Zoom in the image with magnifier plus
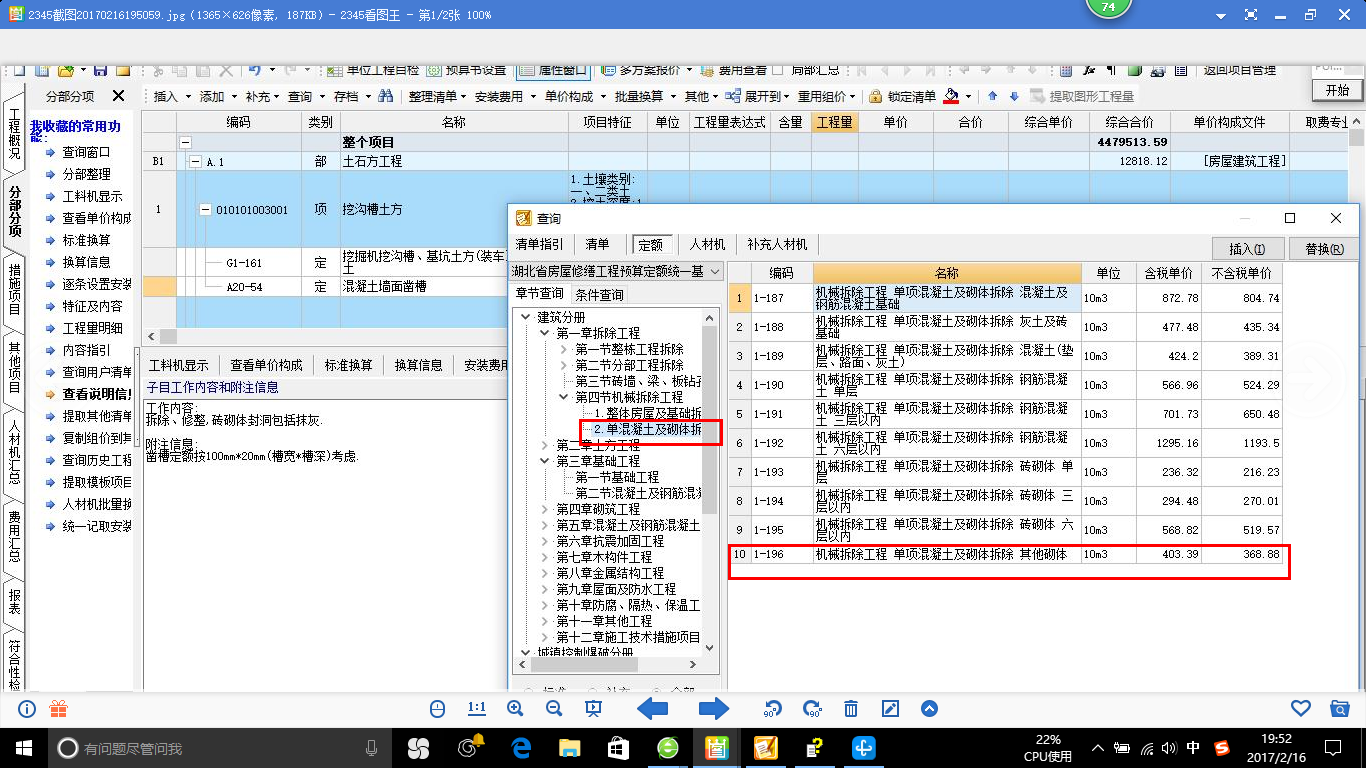This screenshot has height=768, width=1366. click(515, 709)
